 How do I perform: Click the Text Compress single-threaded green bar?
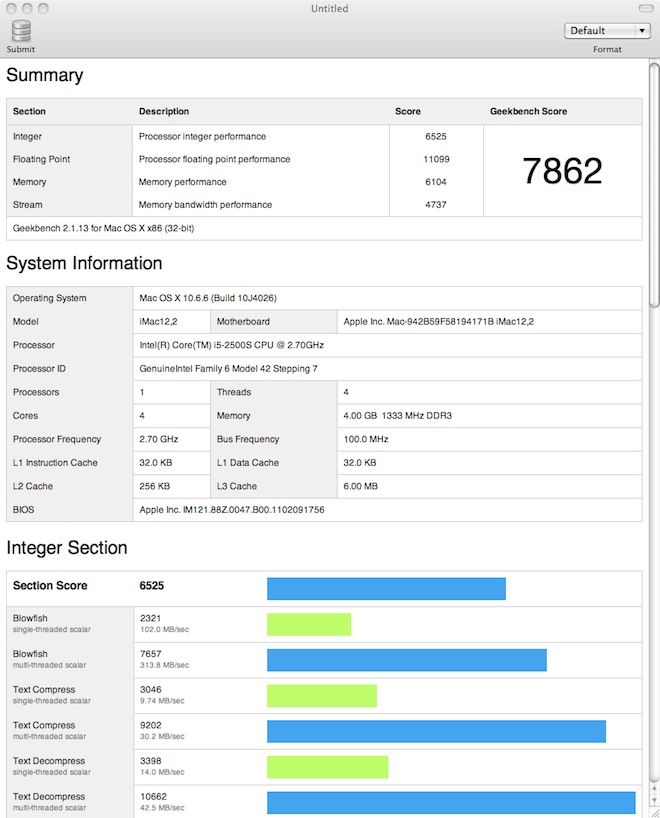[322, 696]
